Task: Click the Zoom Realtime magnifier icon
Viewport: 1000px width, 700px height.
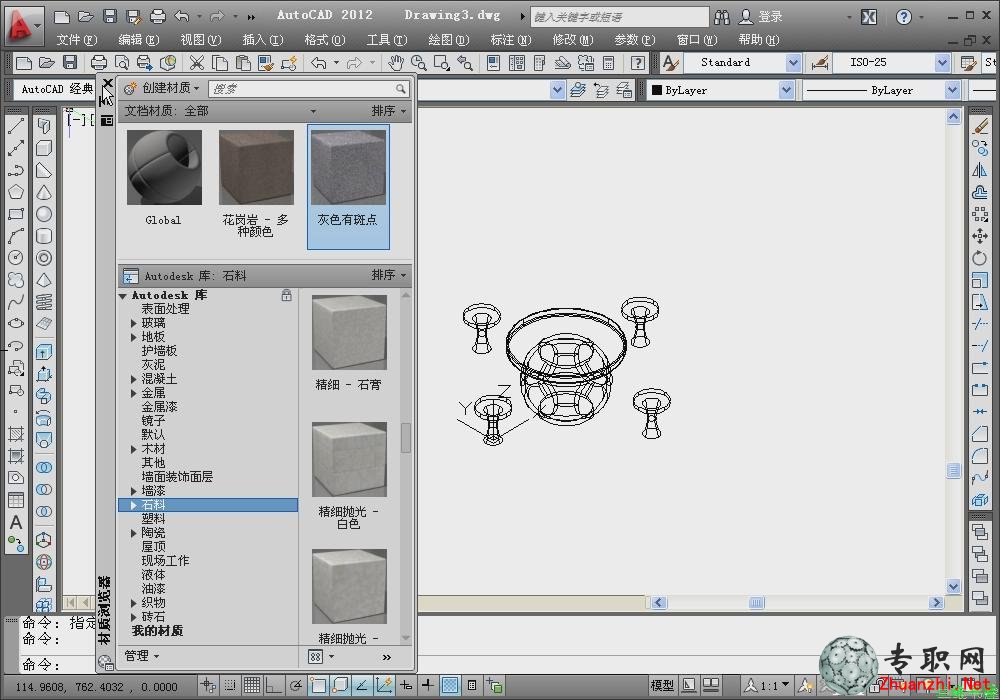Action: [x=418, y=62]
